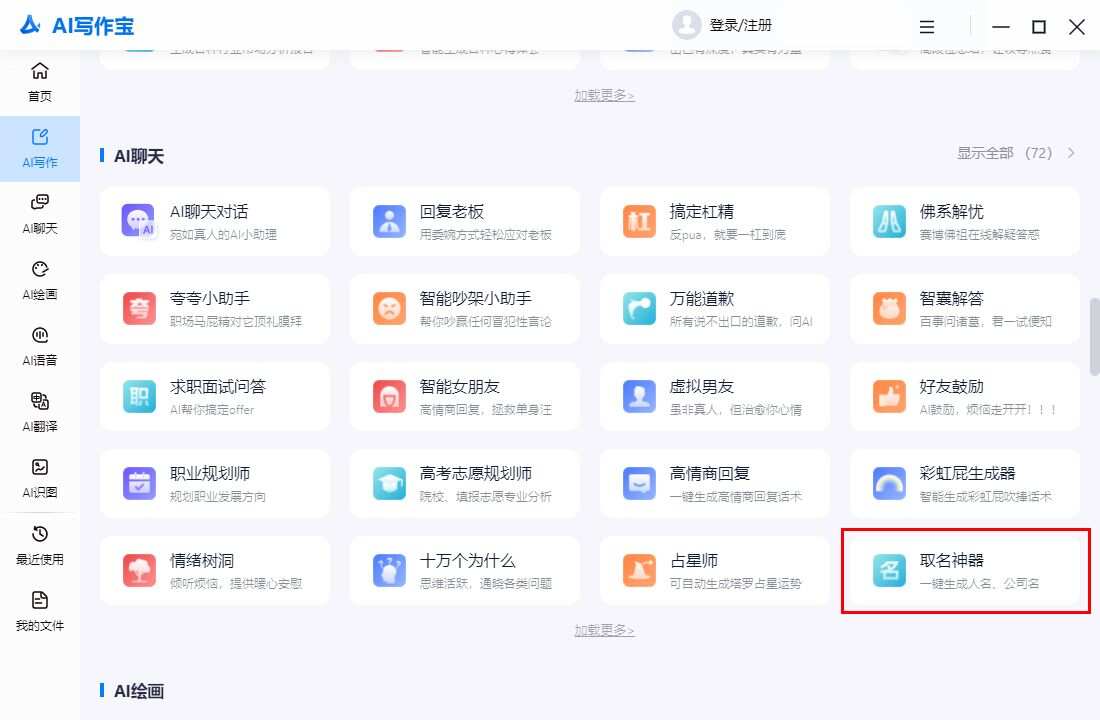
Task: Open 最近使用 from the sidebar
Action: click(x=40, y=544)
